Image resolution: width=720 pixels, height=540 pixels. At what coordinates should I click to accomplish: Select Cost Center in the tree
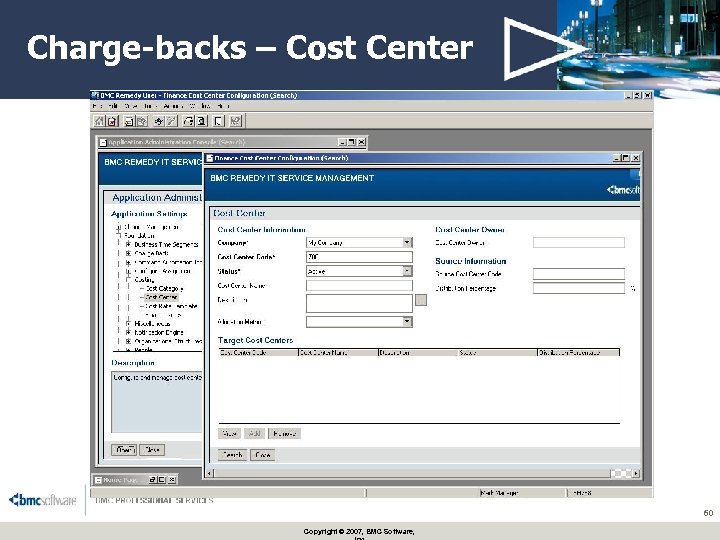[161, 297]
